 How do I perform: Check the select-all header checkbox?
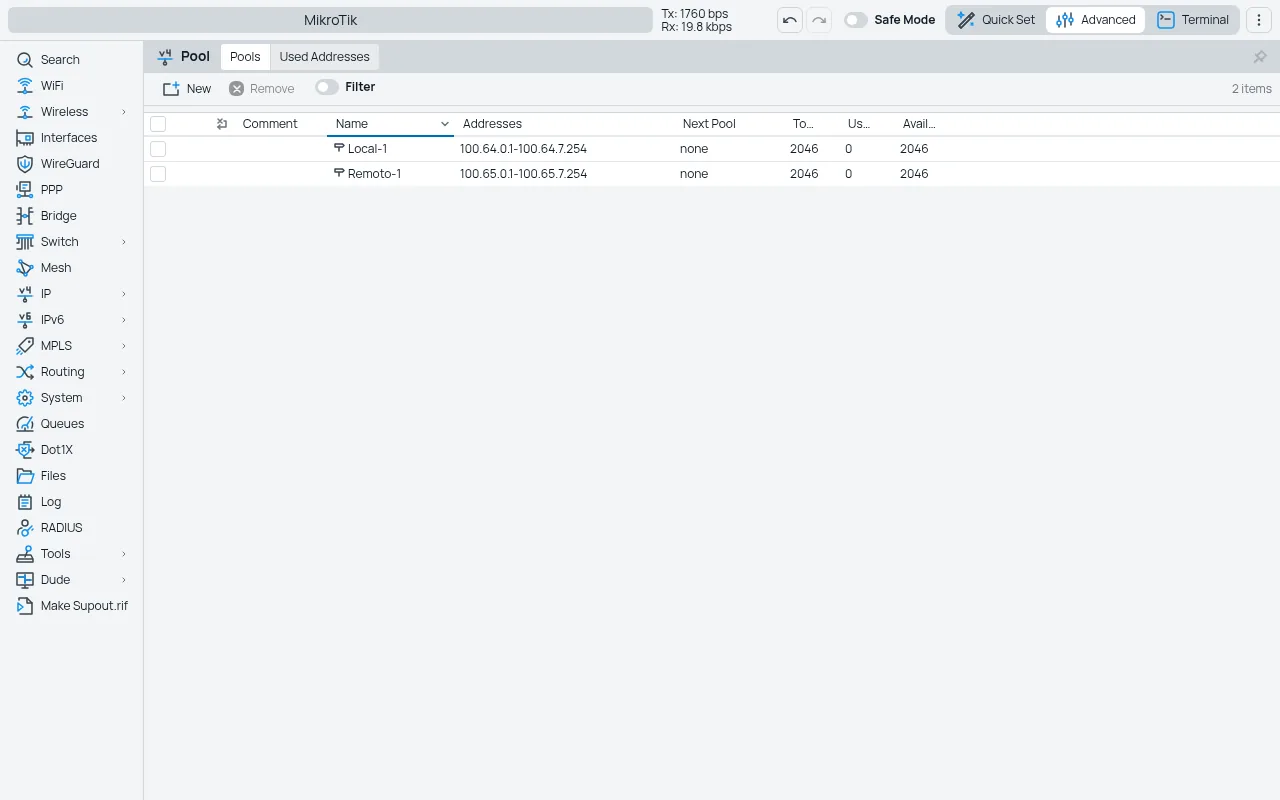tap(158, 124)
